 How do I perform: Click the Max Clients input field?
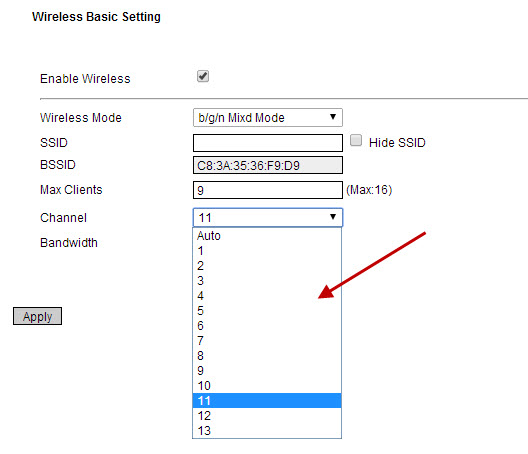268,190
